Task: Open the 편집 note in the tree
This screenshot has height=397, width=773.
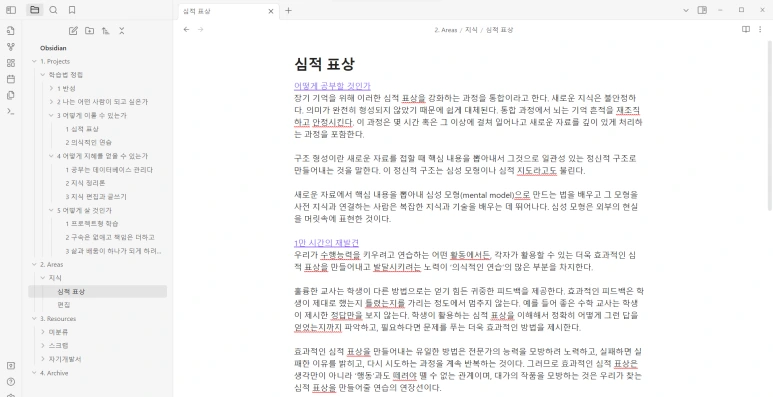Action: (64, 305)
